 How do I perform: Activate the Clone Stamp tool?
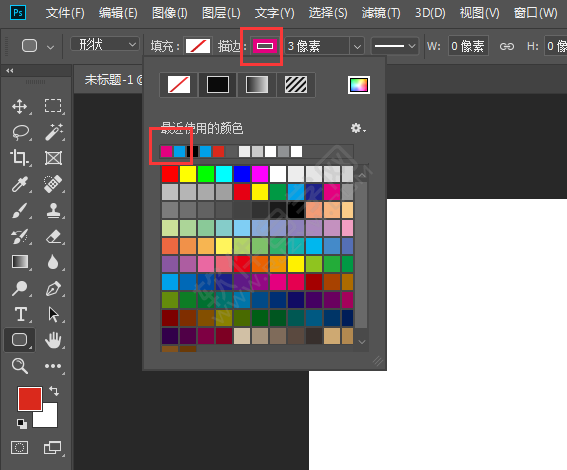coord(54,210)
